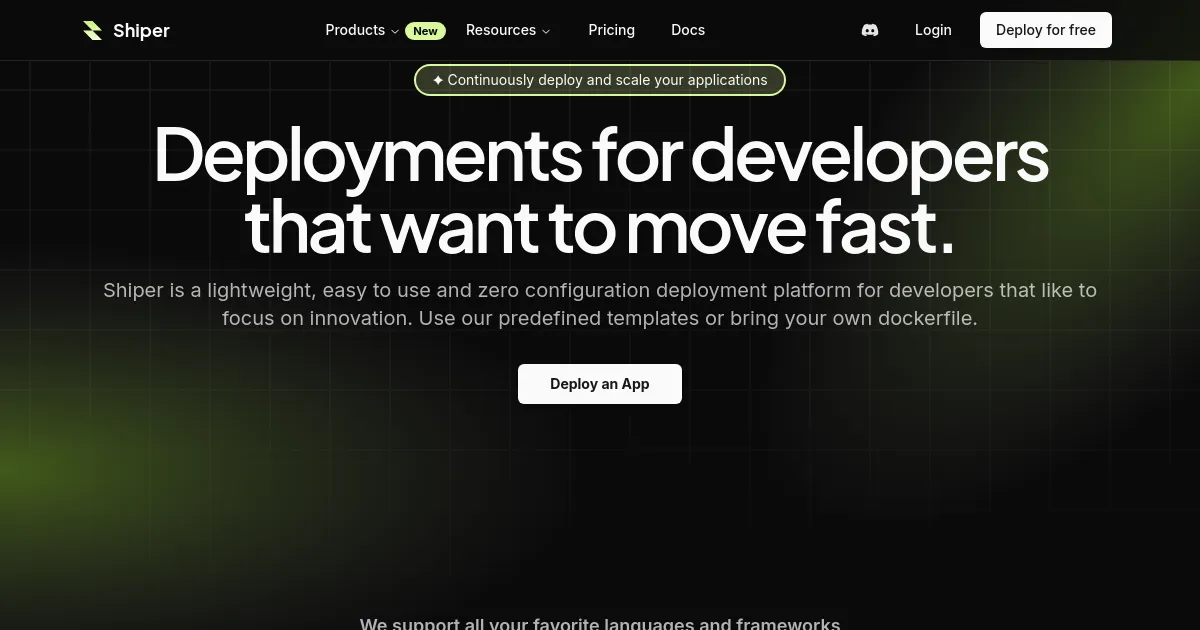Click the sparkle icon in announcement pill
The image size is (1200, 630).
[438, 80]
